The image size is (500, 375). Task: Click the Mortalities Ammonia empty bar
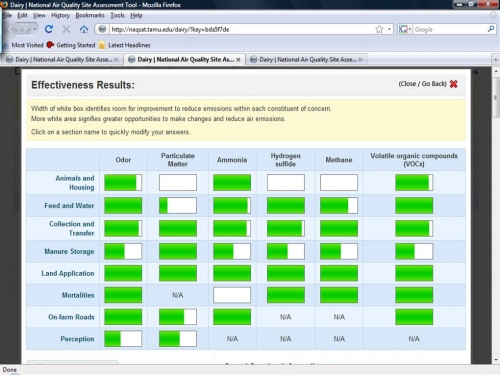[x=232, y=295]
